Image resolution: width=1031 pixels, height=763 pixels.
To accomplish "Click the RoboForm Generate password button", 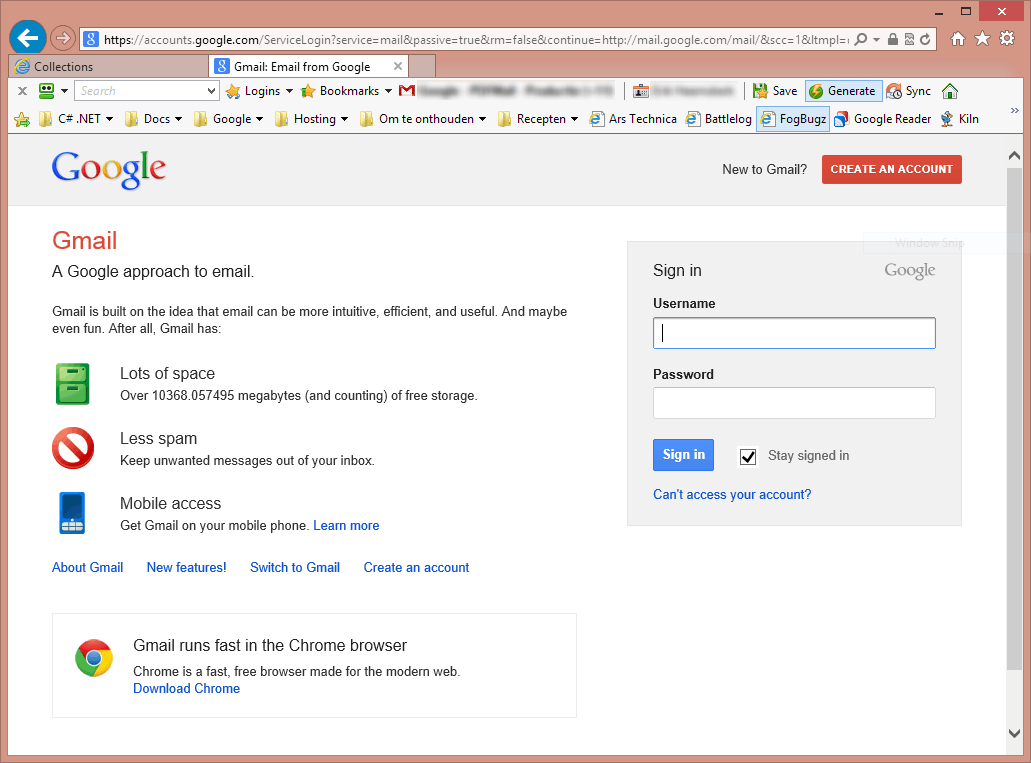I will coord(843,91).
